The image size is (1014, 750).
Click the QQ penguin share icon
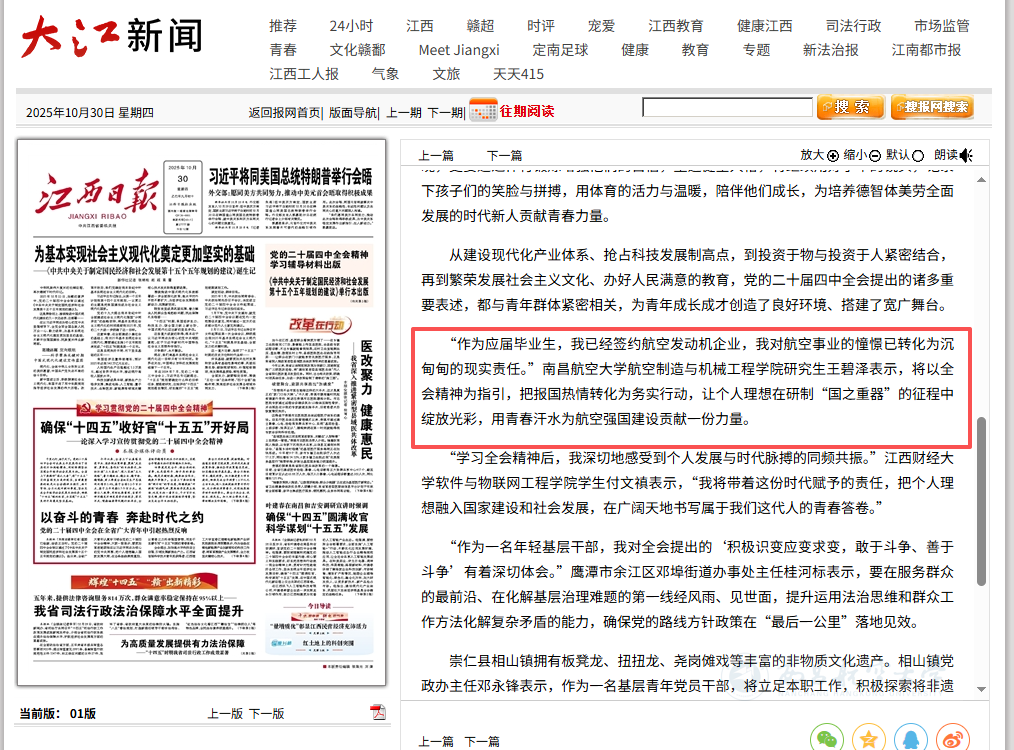click(x=912, y=739)
